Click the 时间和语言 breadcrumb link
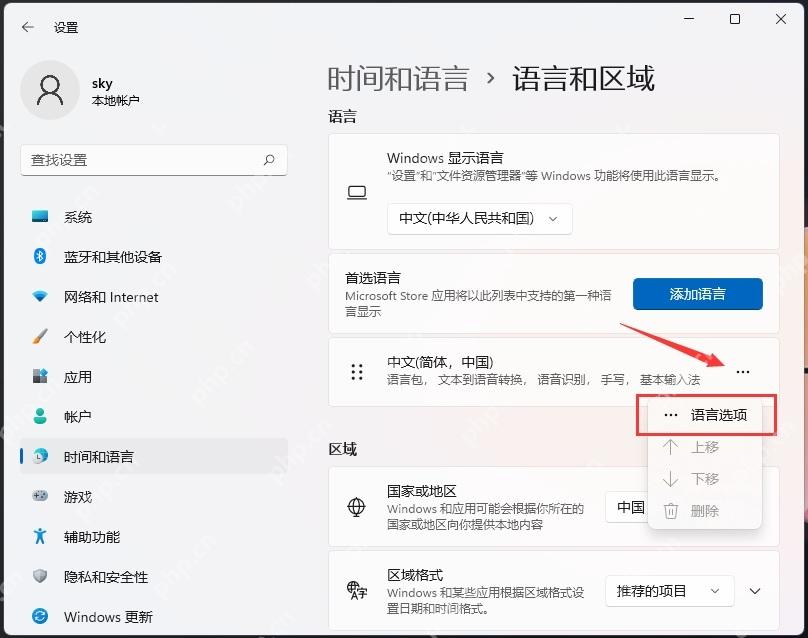Viewport: 808px width, 638px height. [x=398, y=79]
